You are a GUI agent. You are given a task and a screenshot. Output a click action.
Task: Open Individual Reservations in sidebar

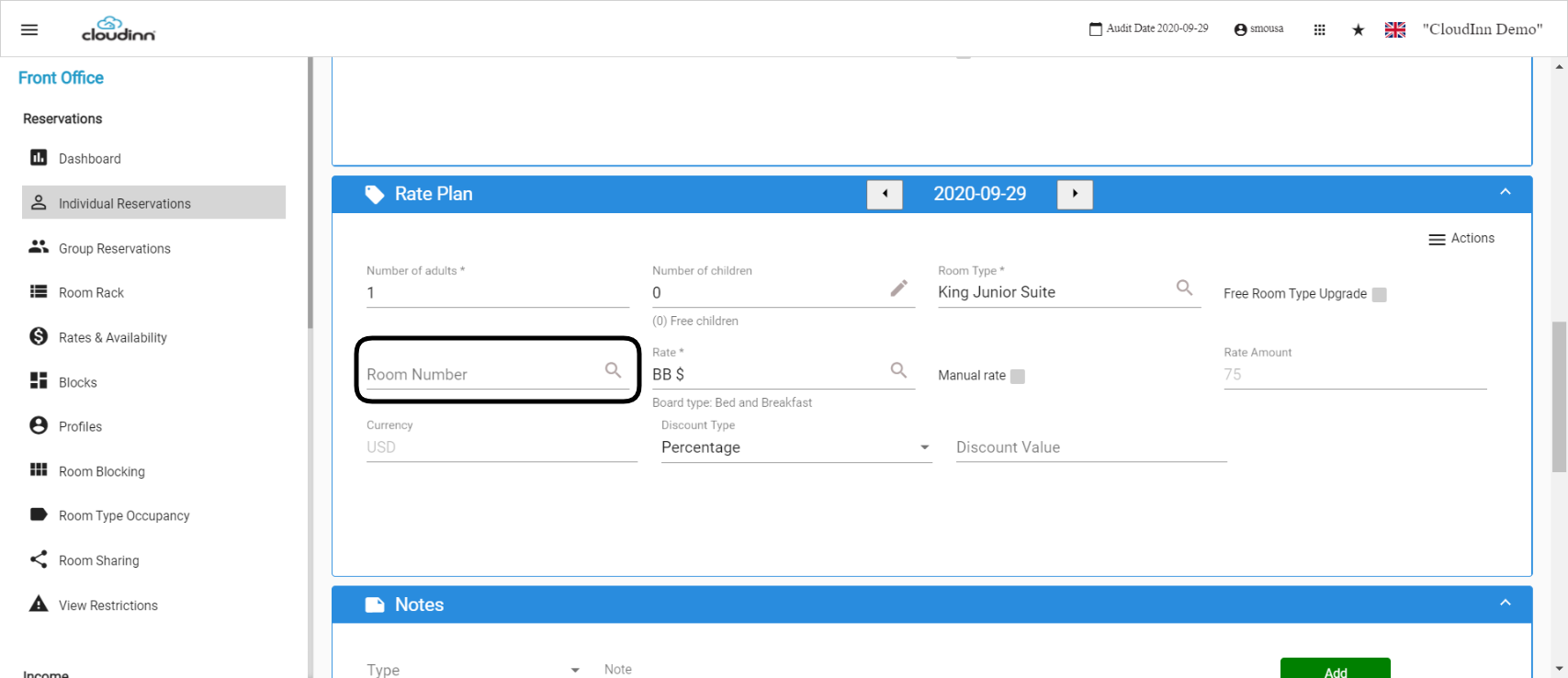click(153, 202)
